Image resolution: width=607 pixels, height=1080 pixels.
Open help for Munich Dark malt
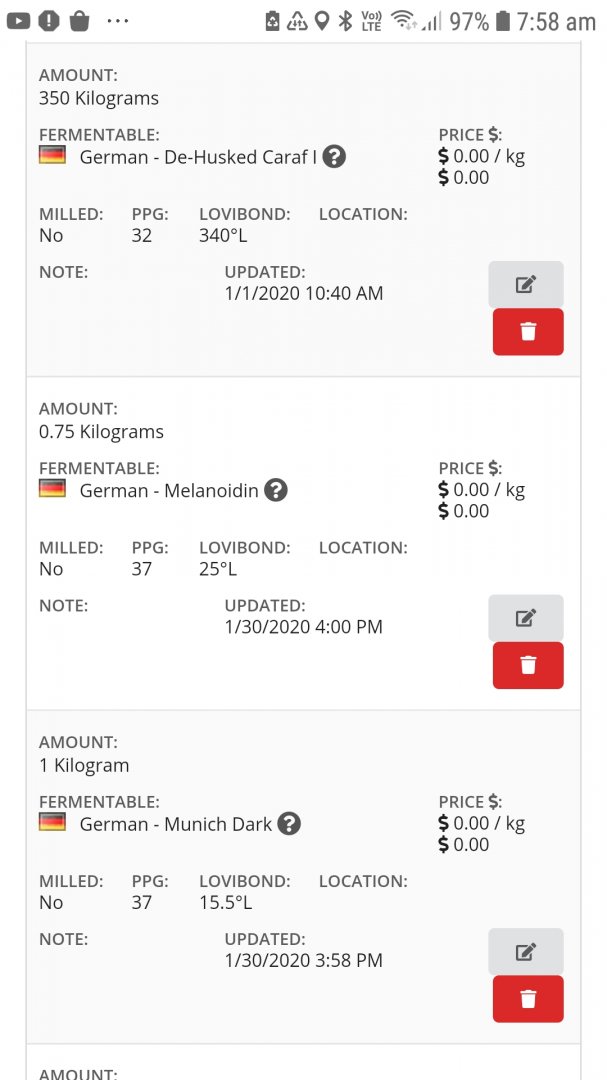coord(289,824)
